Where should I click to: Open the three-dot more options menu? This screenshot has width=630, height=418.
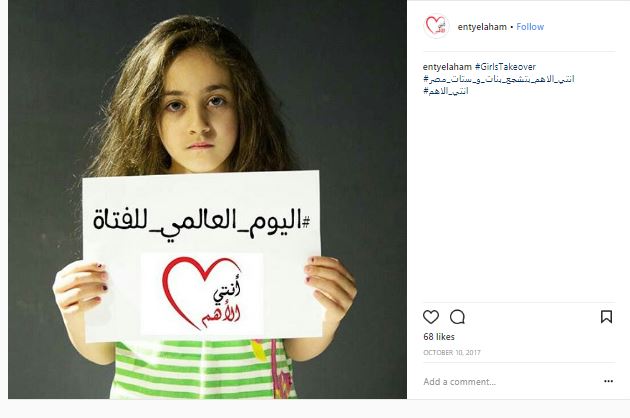[608, 381]
